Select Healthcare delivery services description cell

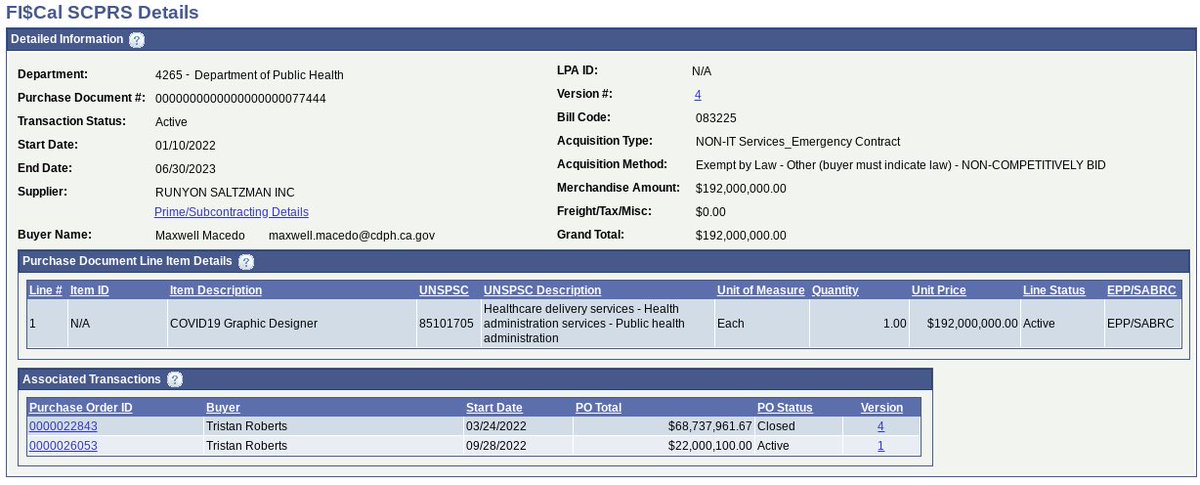tap(597, 324)
